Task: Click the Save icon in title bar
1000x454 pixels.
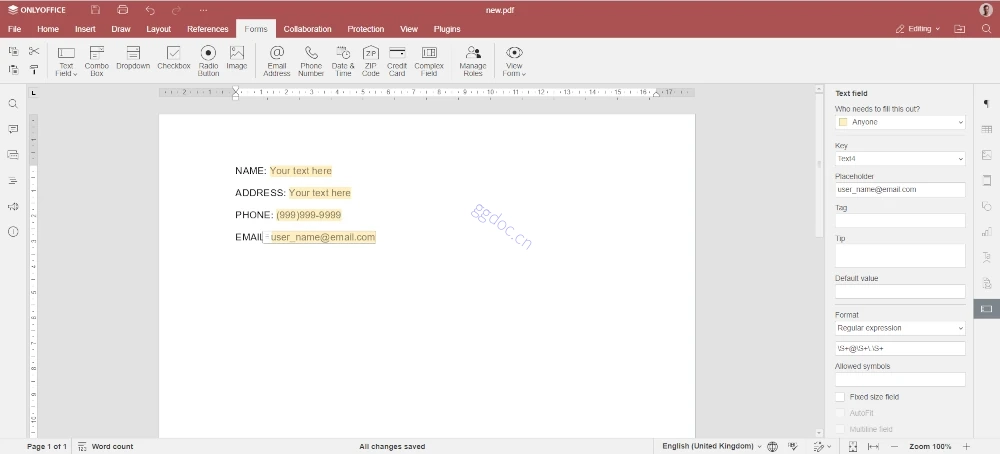Action: (x=96, y=10)
